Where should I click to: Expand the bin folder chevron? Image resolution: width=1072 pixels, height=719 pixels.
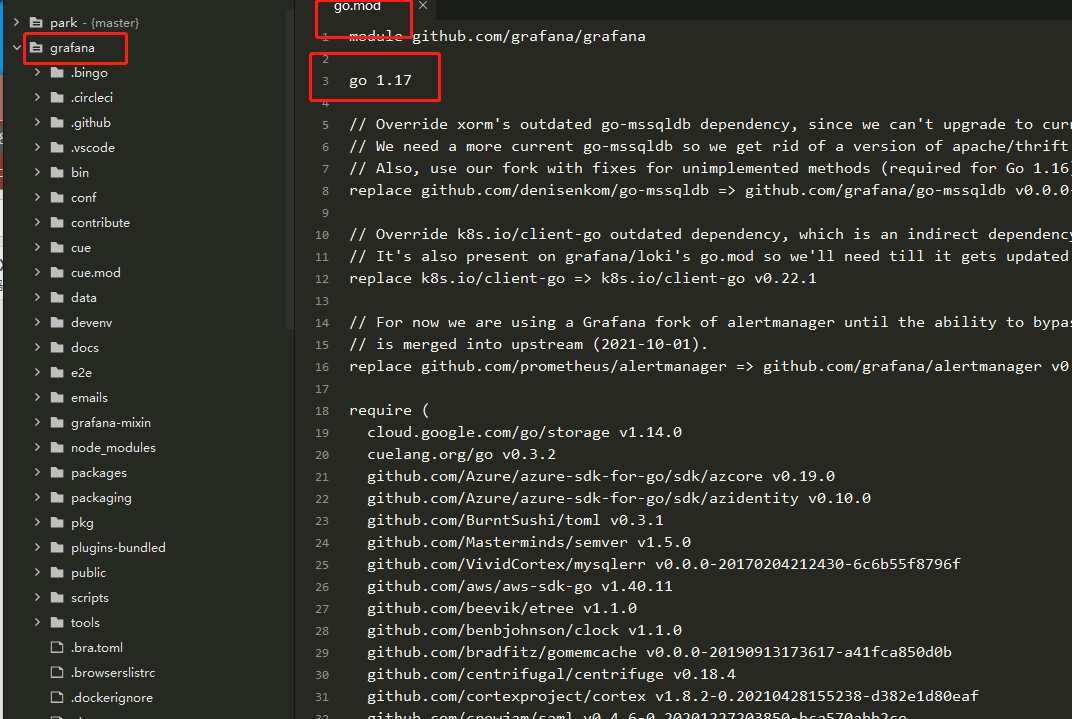38,172
